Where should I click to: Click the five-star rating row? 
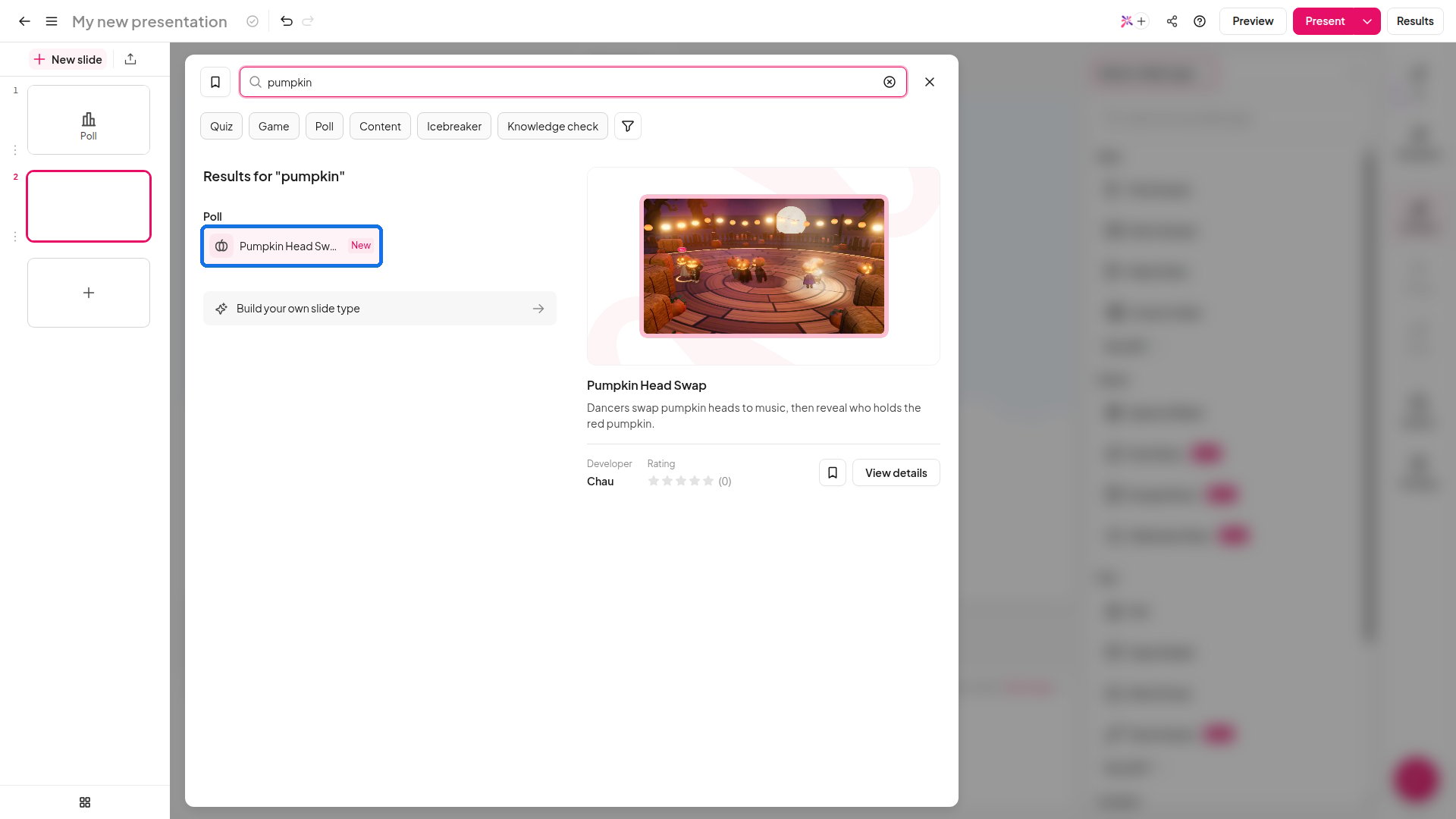click(681, 481)
